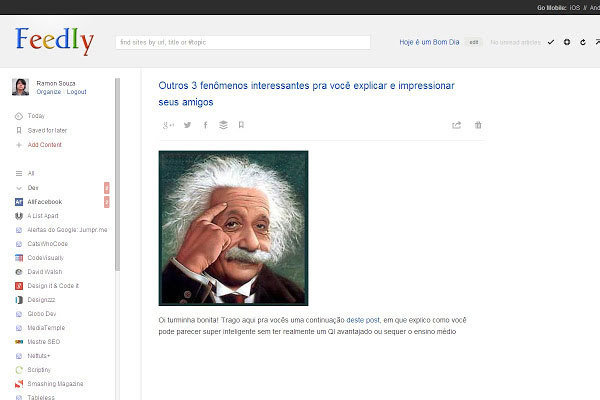Click the Logout link
Screen dimensions: 600x400
(x=77, y=92)
